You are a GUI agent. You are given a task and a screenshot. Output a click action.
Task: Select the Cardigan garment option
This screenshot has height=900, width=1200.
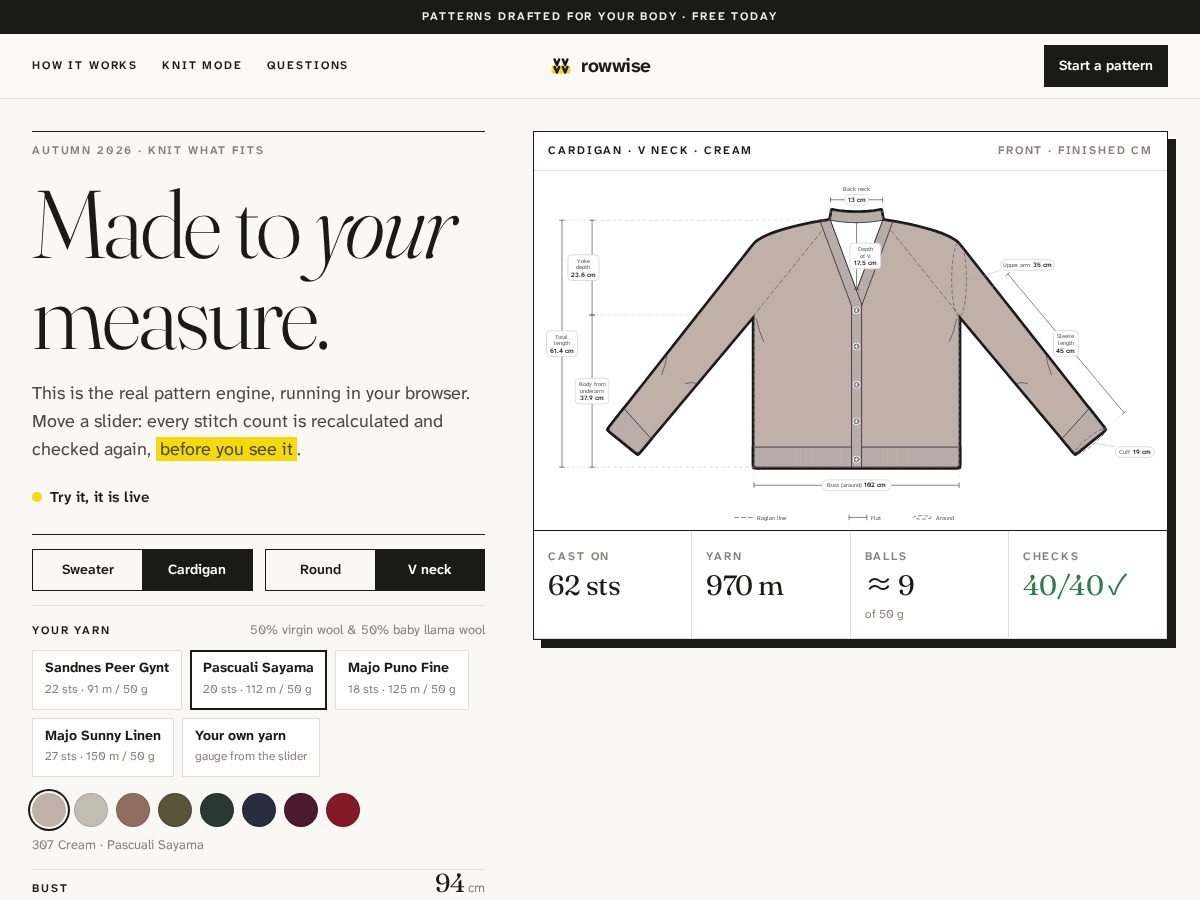click(197, 570)
